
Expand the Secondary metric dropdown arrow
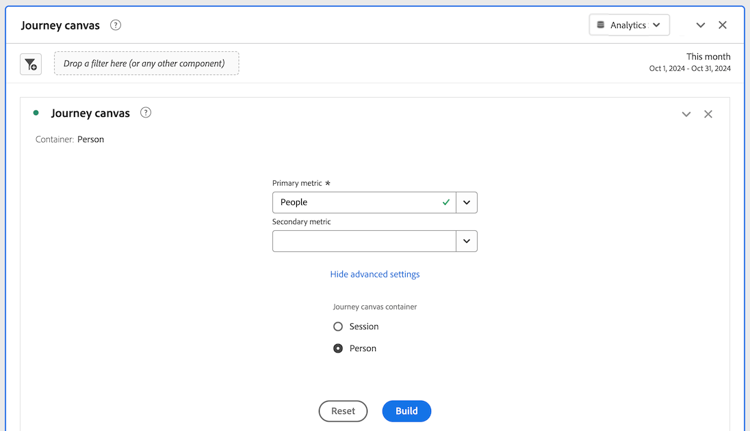click(x=466, y=241)
